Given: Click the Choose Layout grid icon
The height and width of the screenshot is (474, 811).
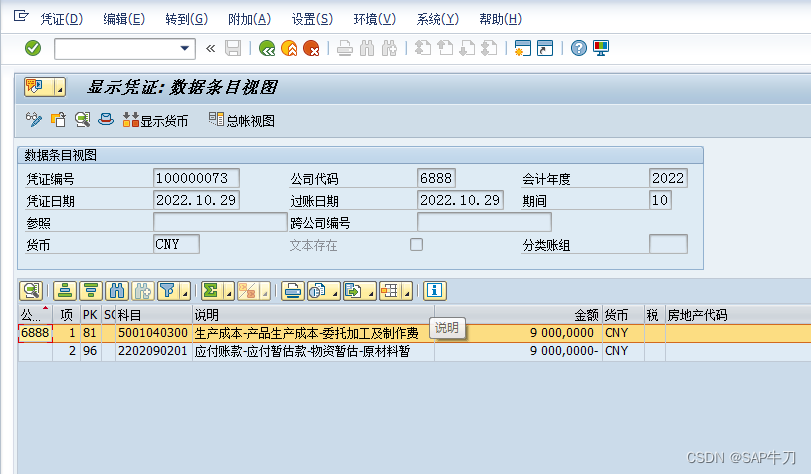Looking at the screenshot, I should coord(389,291).
